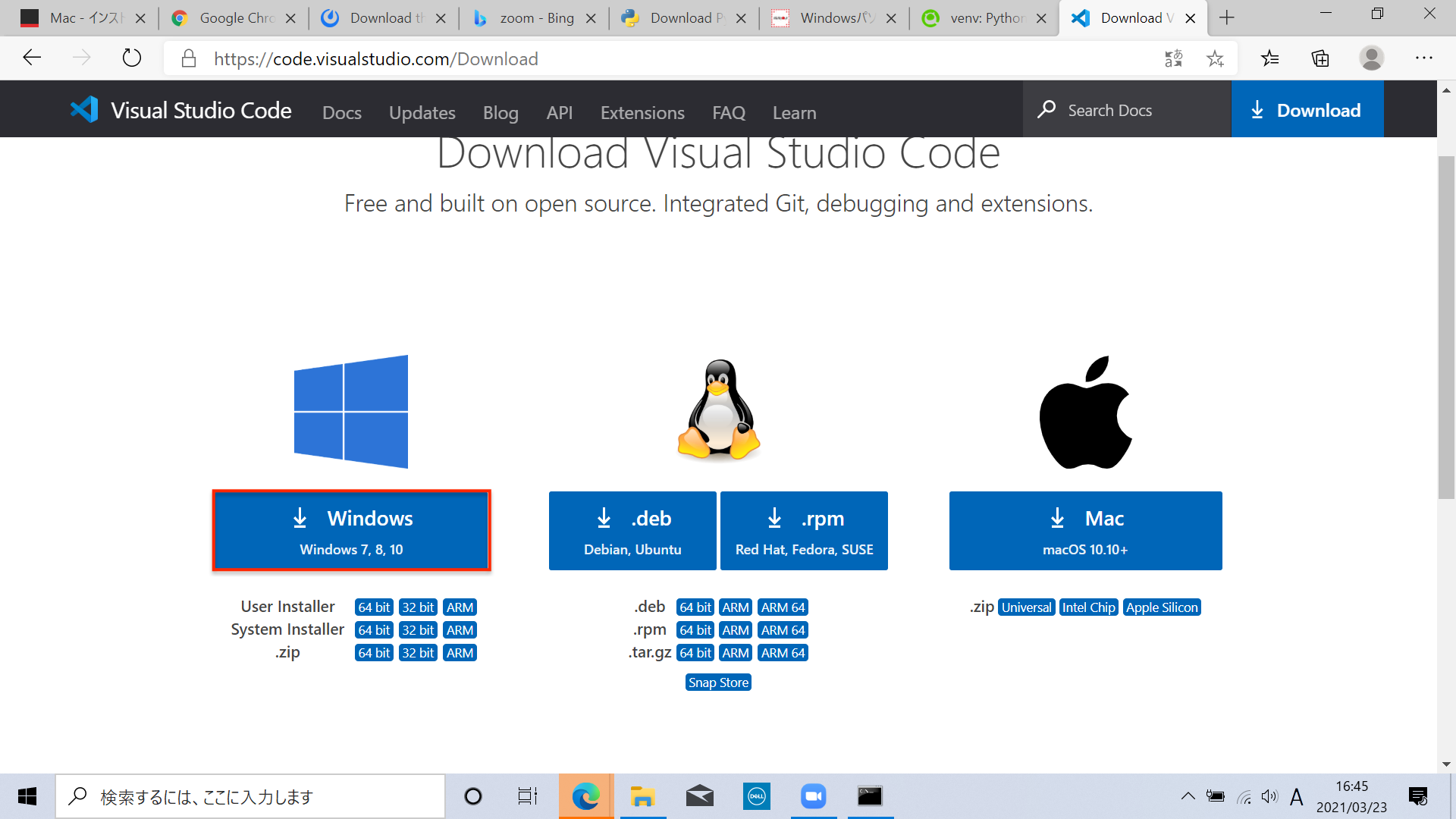Add page to favorites star icon
This screenshot has width=1456, height=819.
(x=1215, y=58)
